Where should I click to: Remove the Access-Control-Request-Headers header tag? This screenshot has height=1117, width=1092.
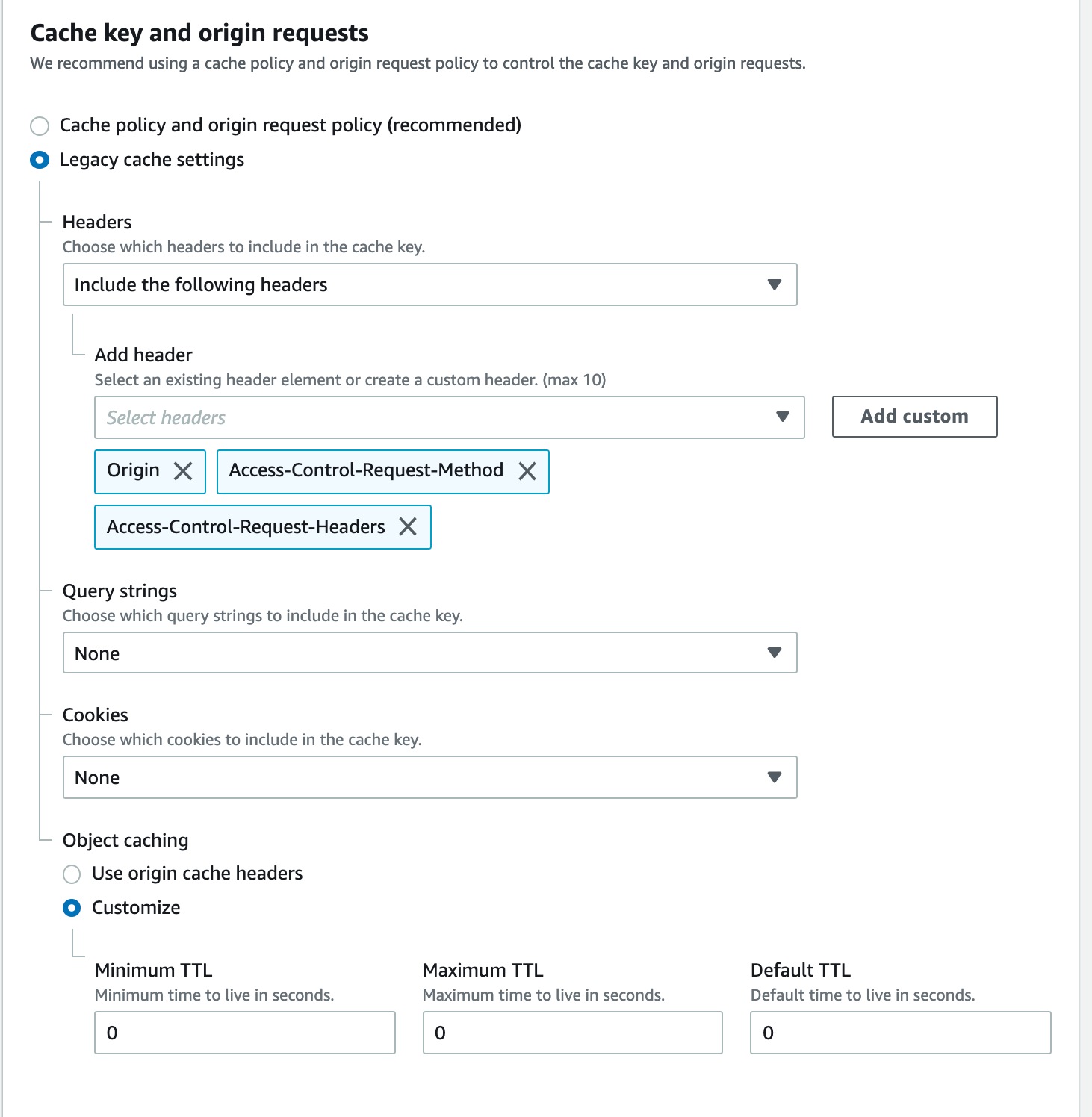click(408, 527)
